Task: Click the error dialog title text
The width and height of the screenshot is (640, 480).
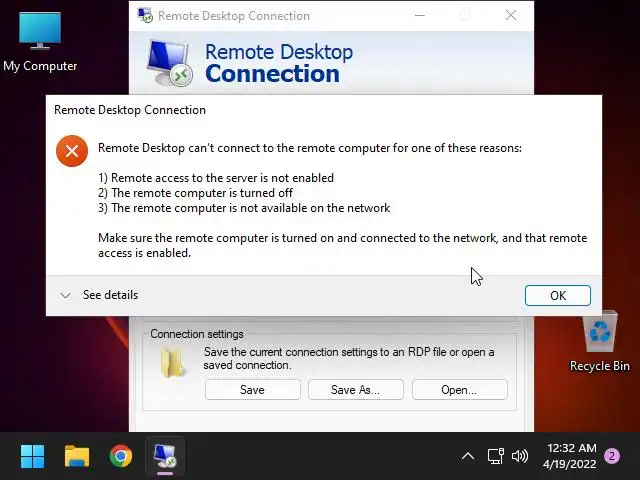Action: point(130,110)
